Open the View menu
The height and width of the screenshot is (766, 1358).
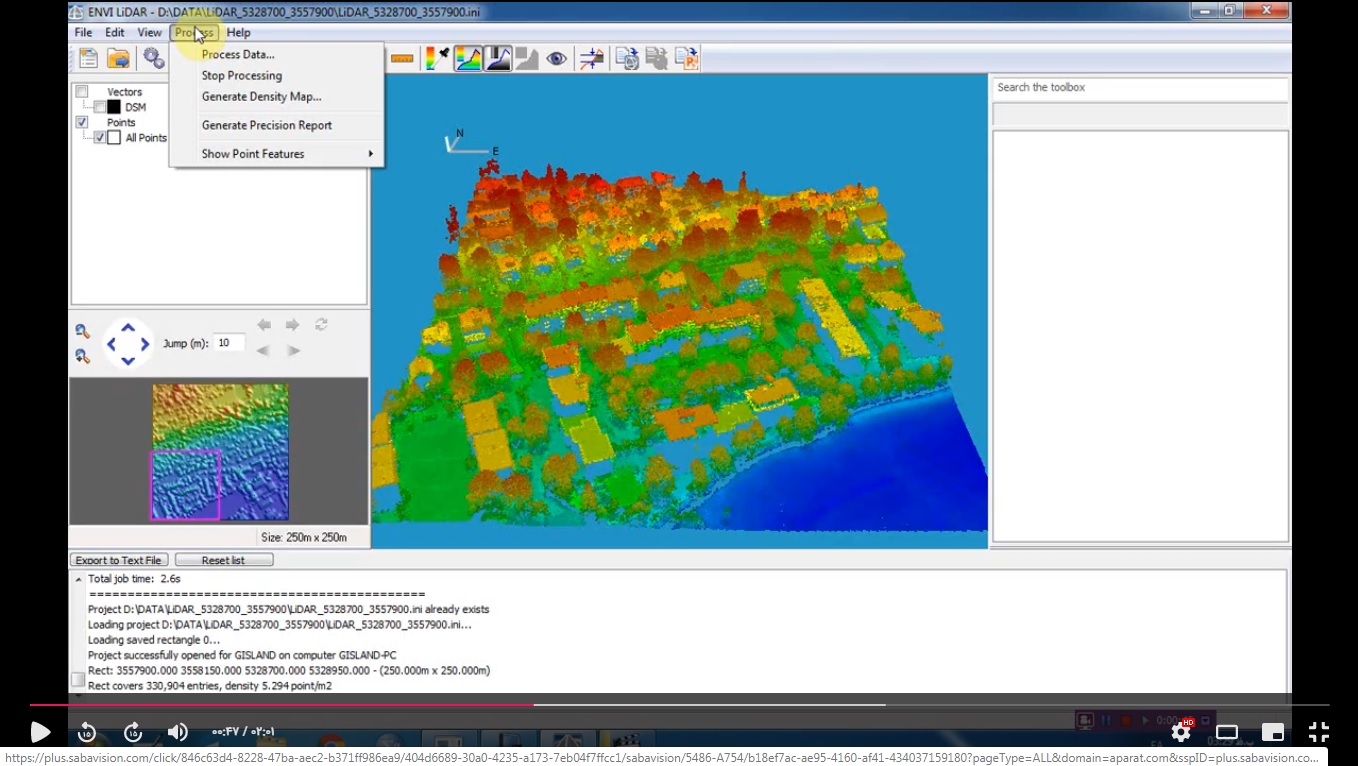(x=149, y=32)
